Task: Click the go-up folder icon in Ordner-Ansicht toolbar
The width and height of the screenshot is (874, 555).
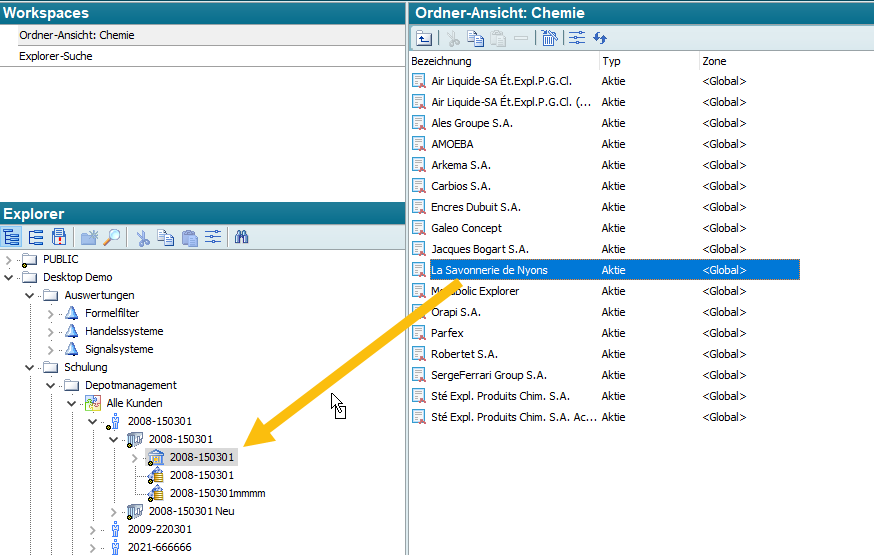Action: 425,38
